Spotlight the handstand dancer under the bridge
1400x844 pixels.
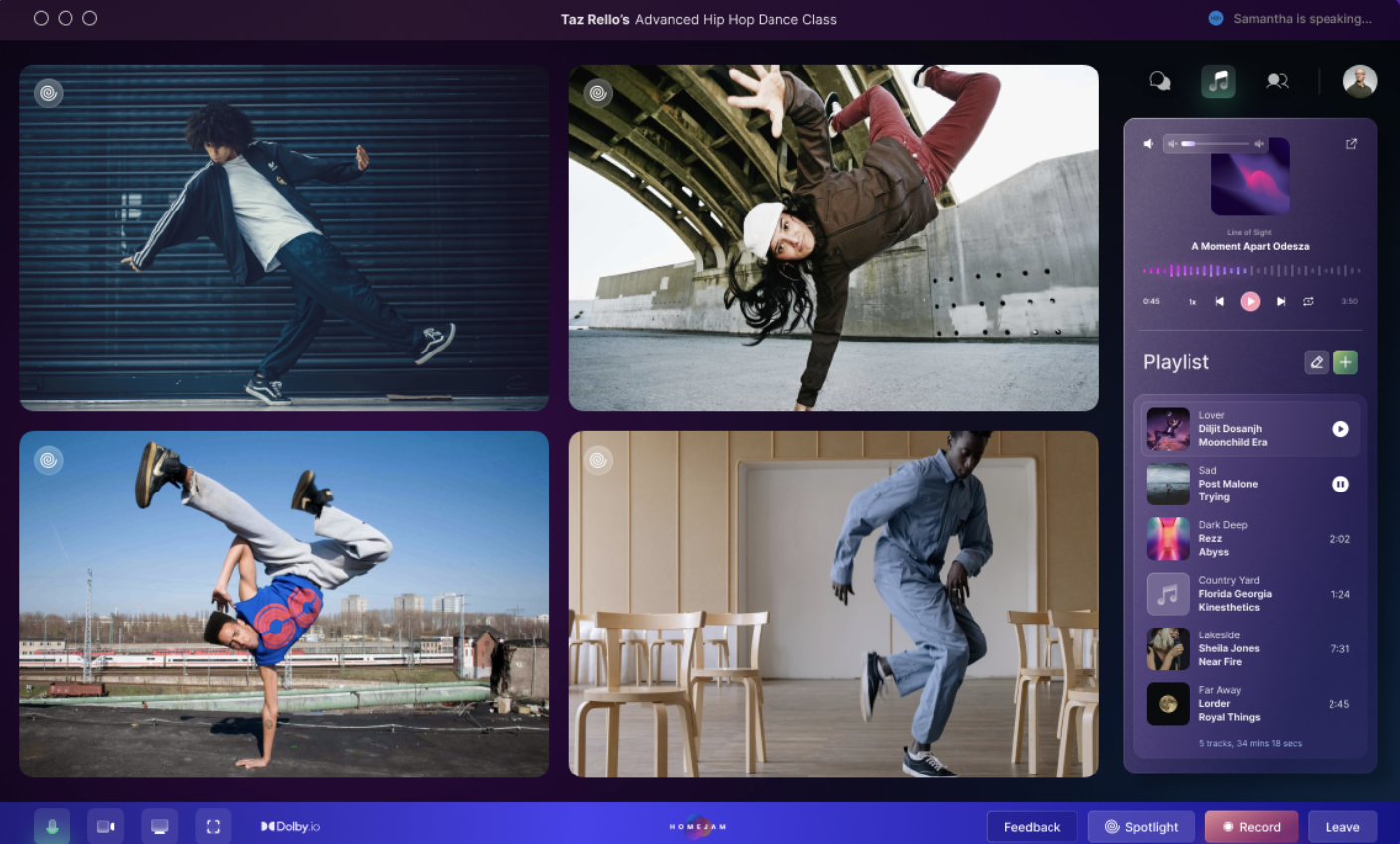[x=598, y=93]
